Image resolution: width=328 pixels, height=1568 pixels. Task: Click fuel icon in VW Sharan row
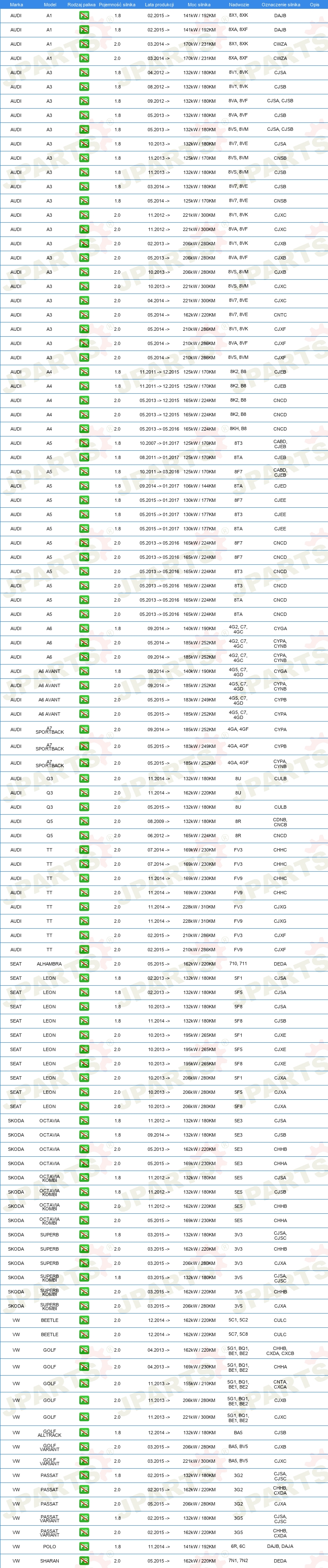click(x=84, y=1561)
